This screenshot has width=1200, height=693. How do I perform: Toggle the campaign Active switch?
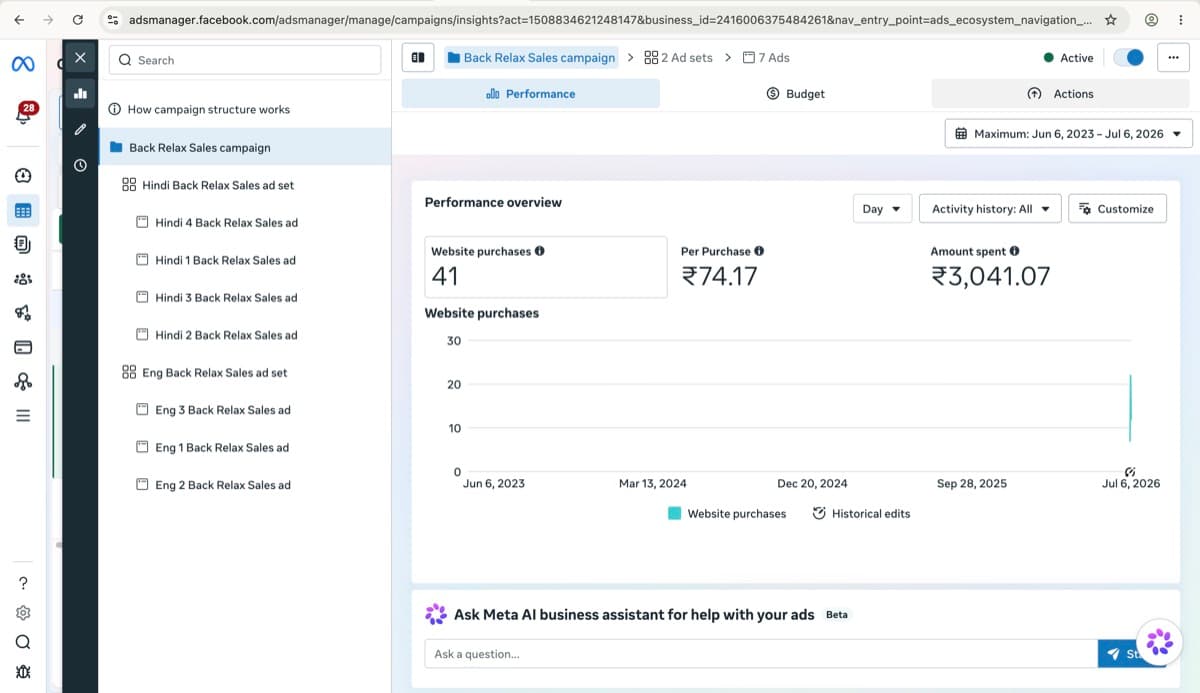tap(1129, 58)
